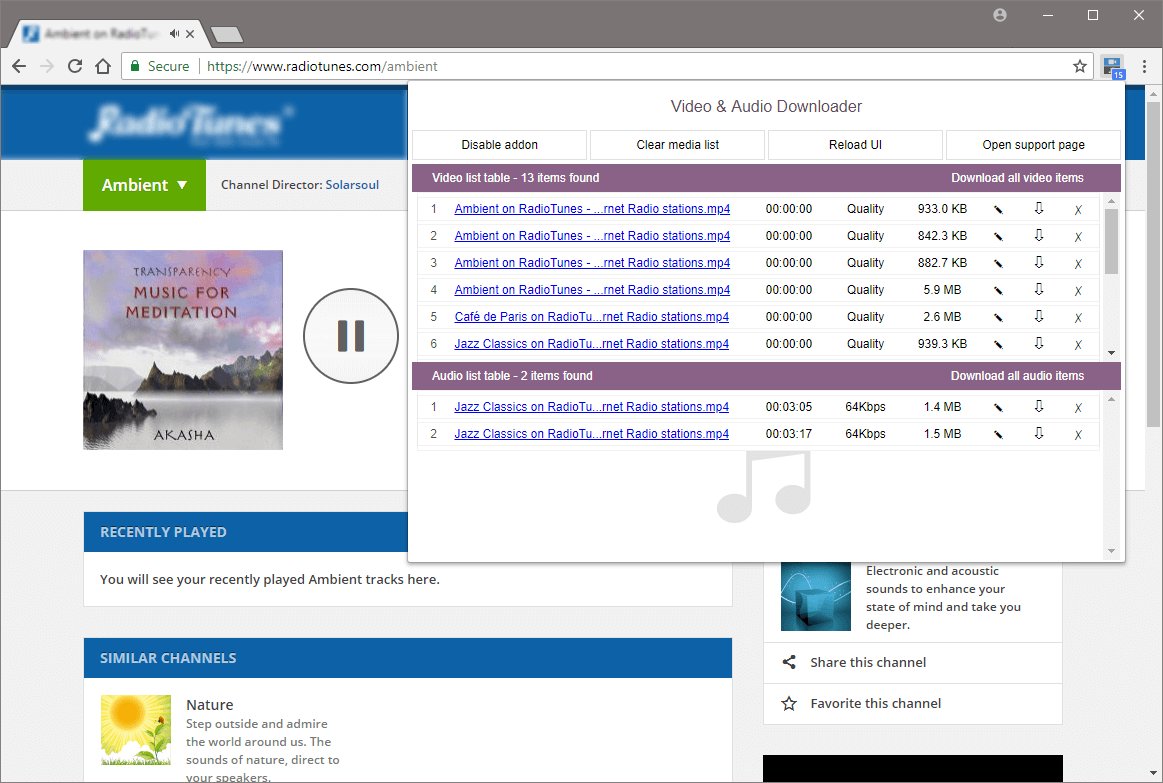
Task: Download the 939.3 KB video via arrow icon
Action: pos(1039,343)
